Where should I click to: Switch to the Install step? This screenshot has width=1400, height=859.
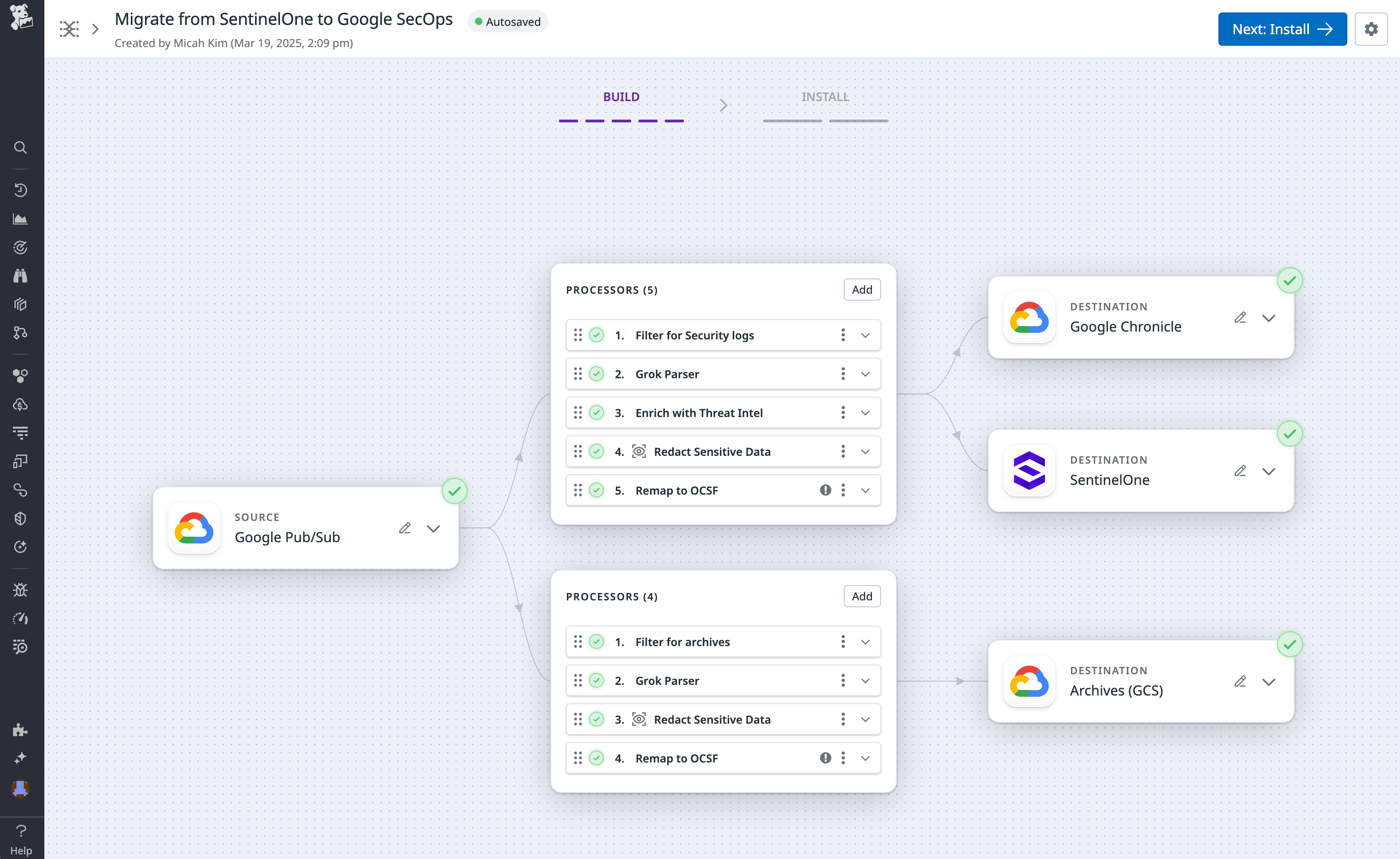[825, 97]
